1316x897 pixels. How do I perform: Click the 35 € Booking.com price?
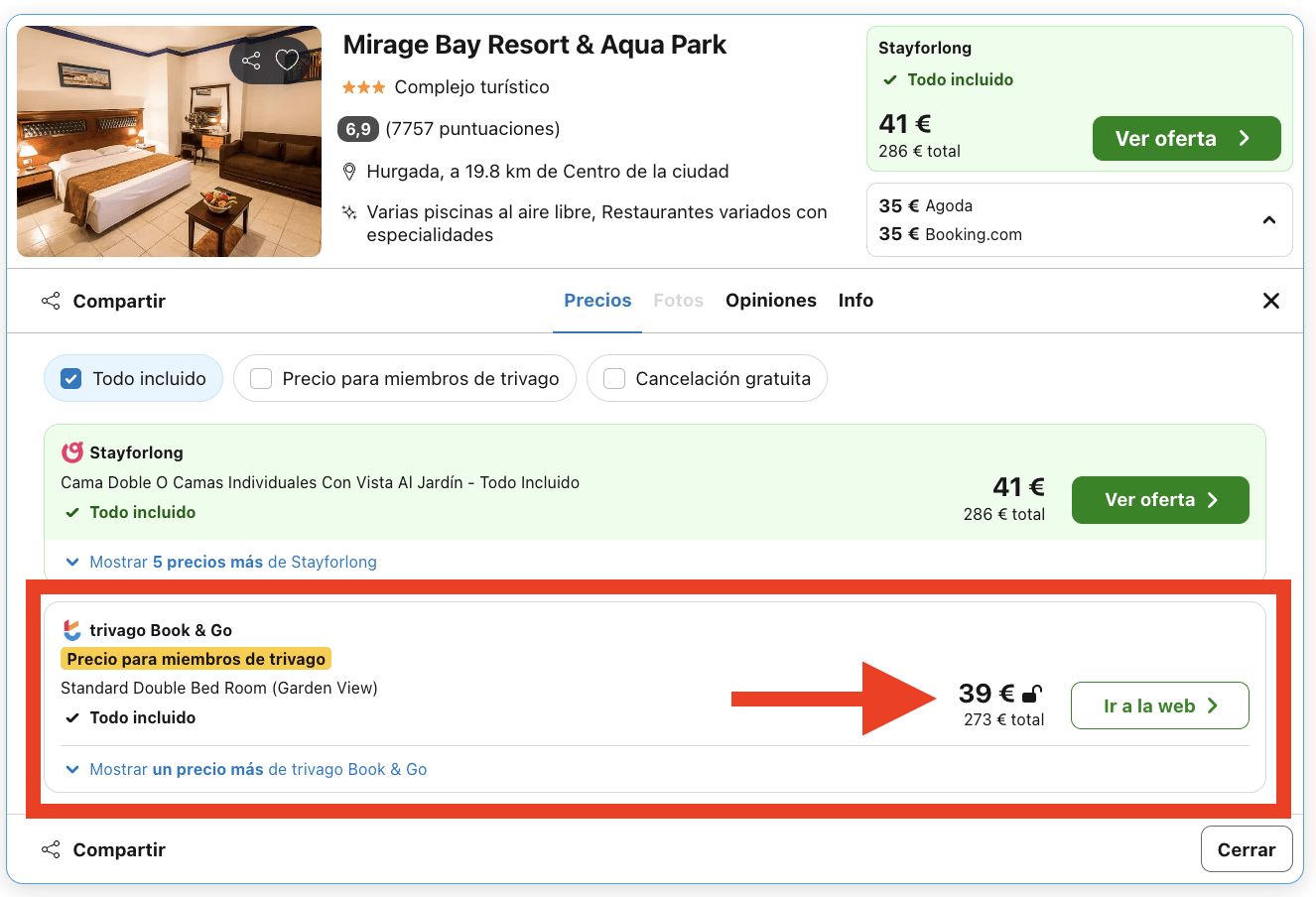coord(951,234)
